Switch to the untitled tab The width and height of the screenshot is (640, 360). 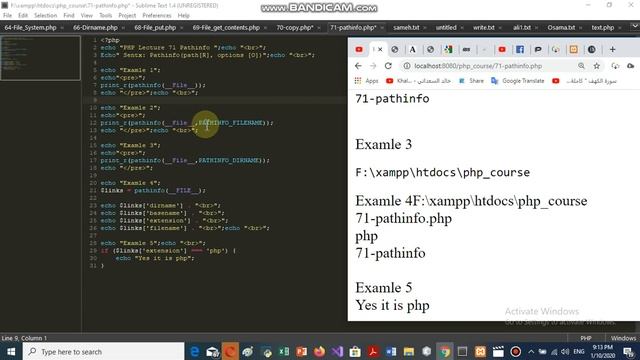point(446,28)
